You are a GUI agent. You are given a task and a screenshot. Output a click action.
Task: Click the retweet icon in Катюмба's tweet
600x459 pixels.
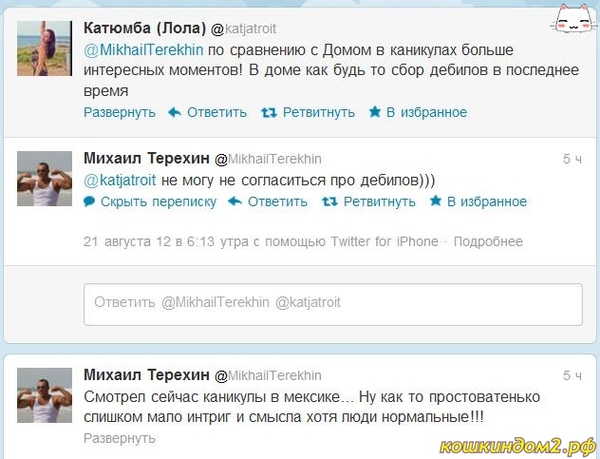point(268,112)
